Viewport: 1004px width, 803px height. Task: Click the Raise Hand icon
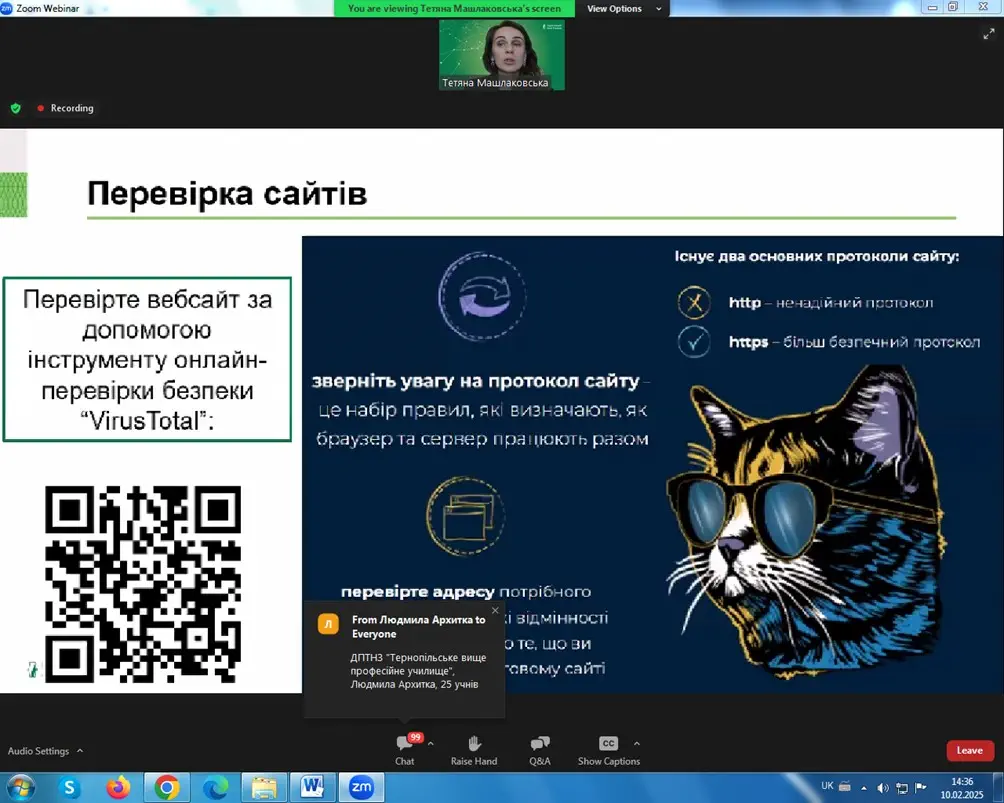[x=474, y=743]
